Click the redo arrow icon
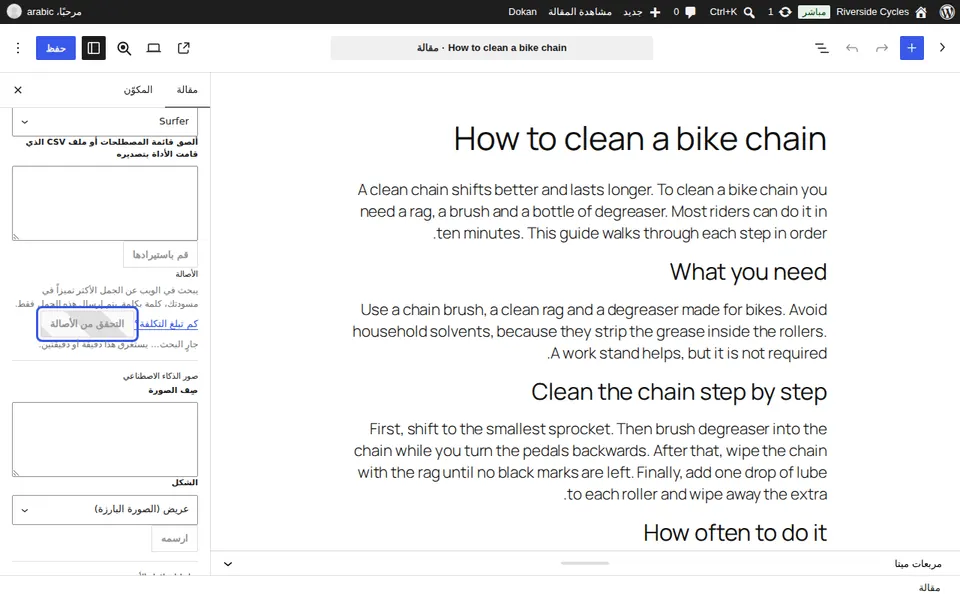Viewport: 960px width, 600px height. tap(881, 48)
